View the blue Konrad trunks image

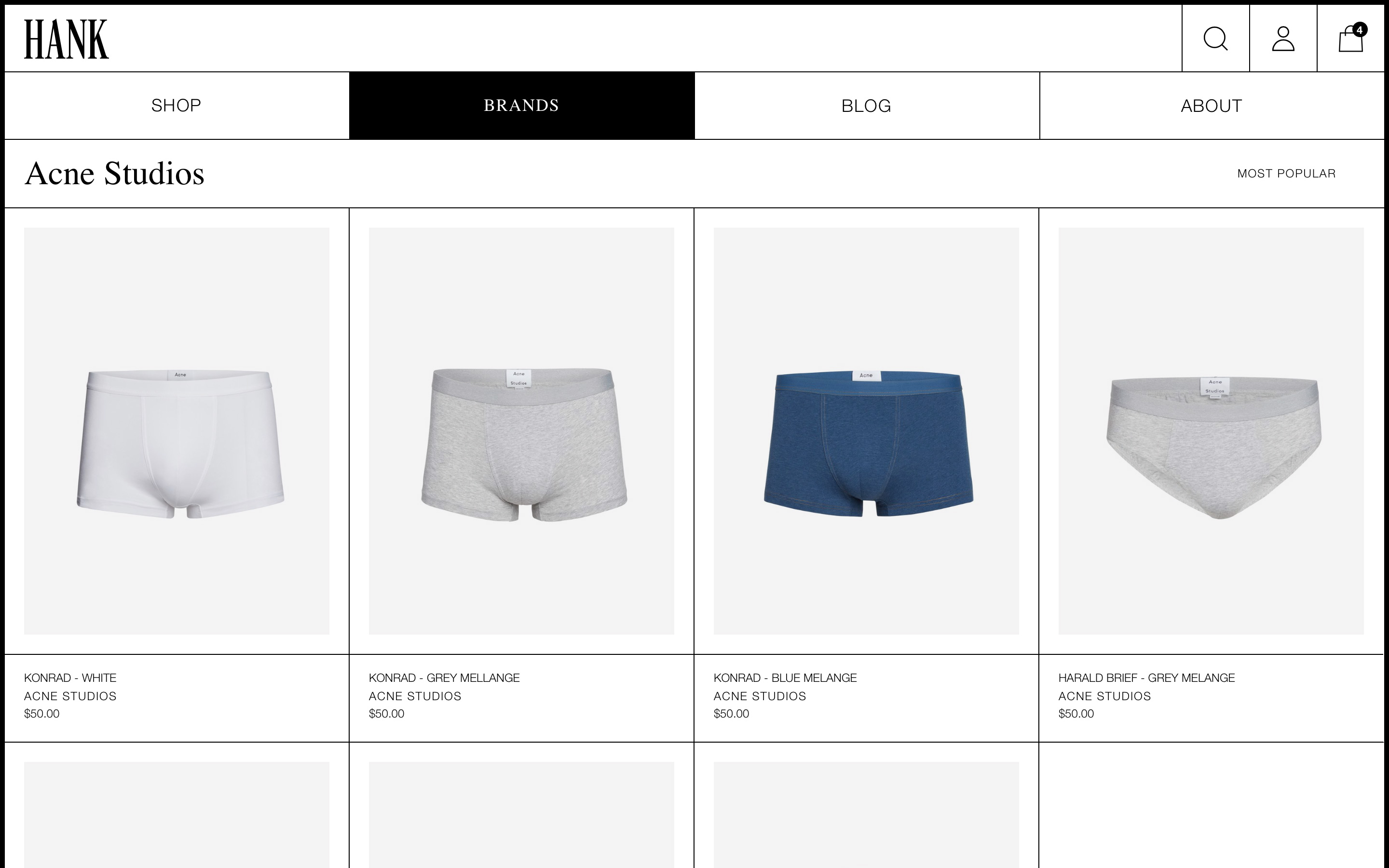pyautogui.click(x=866, y=431)
